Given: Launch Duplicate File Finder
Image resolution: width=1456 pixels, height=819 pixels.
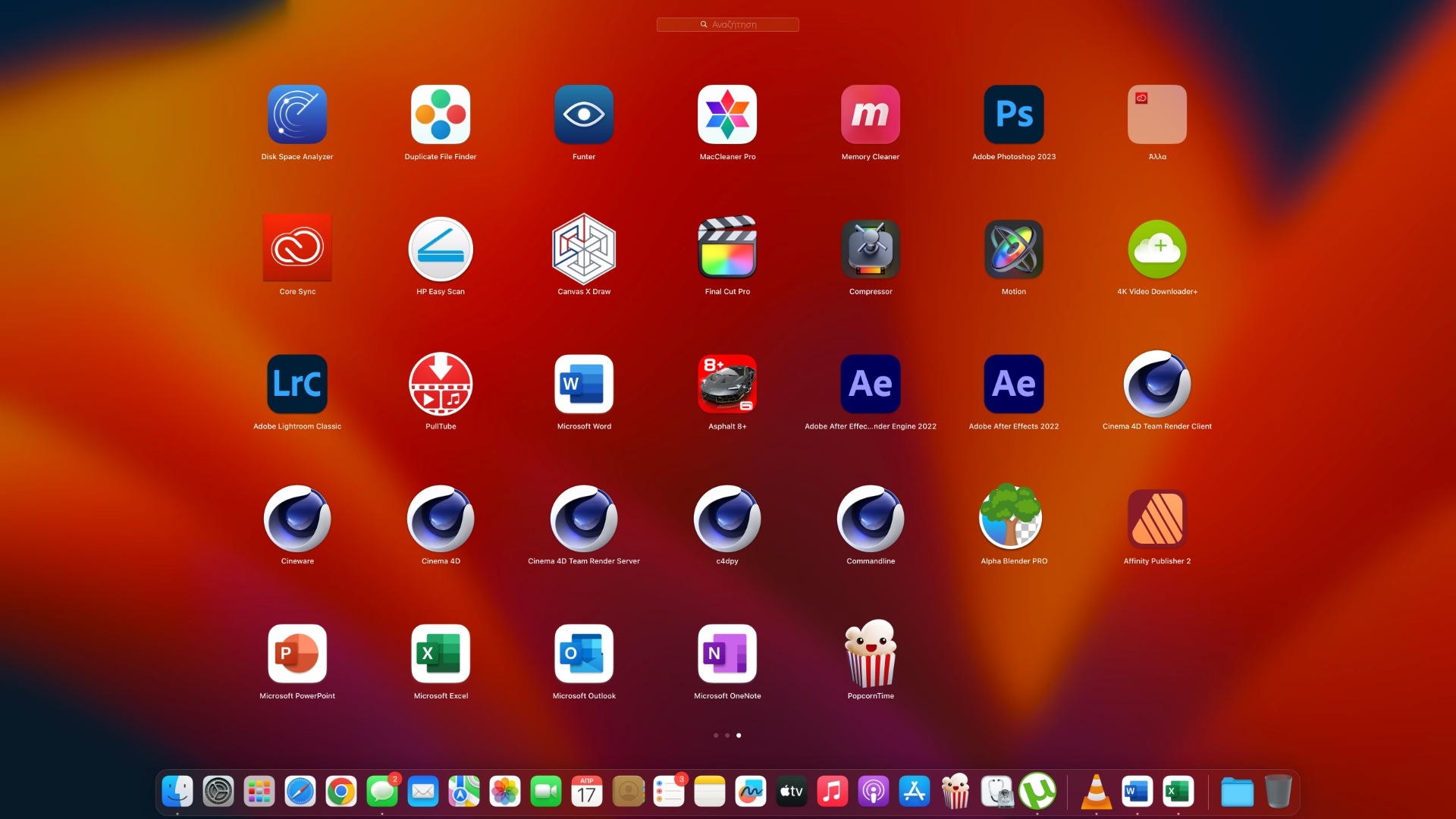Looking at the screenshot, I should [x=441, y=115].
